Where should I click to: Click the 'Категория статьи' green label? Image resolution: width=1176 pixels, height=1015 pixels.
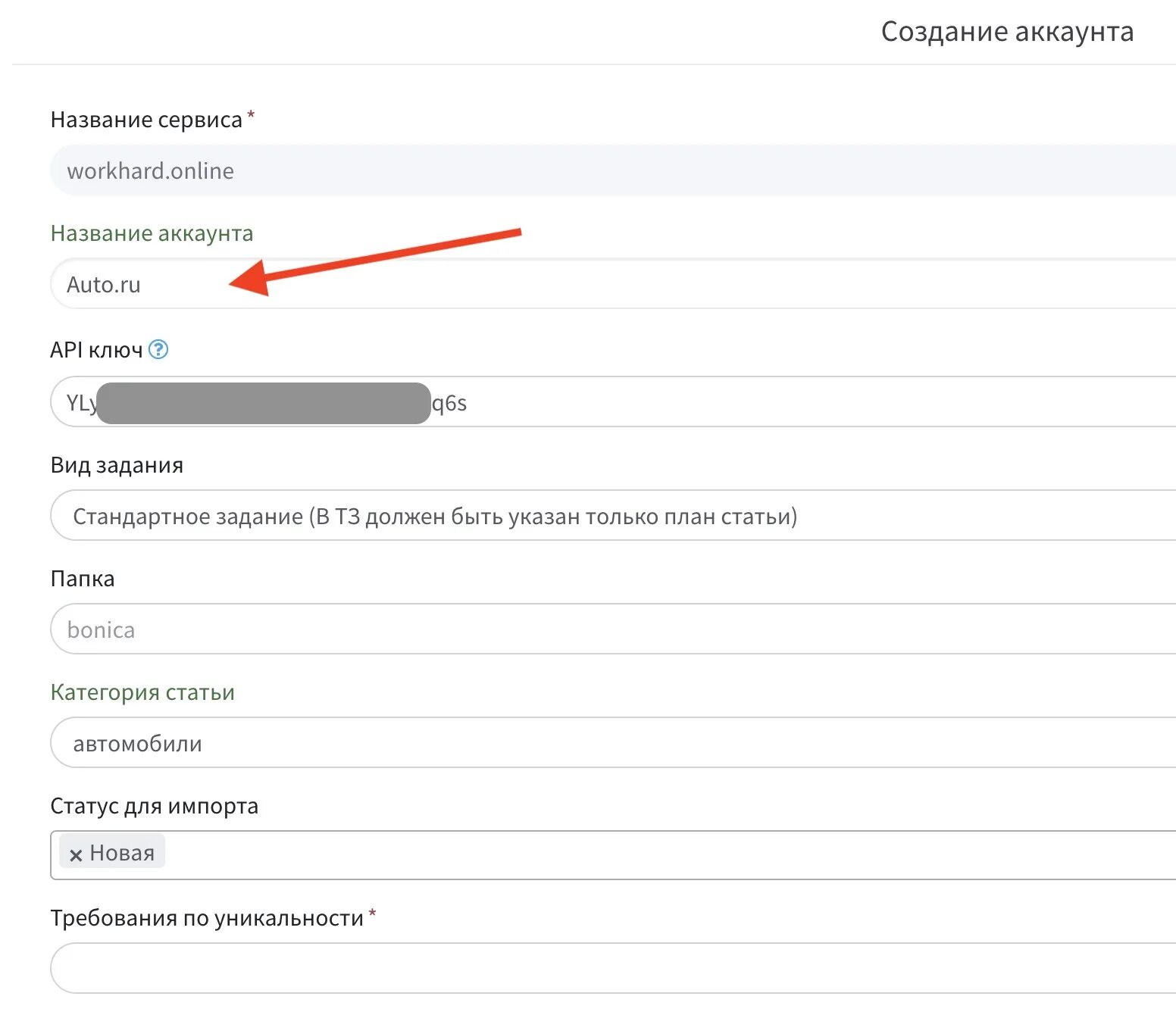(142, 692)
